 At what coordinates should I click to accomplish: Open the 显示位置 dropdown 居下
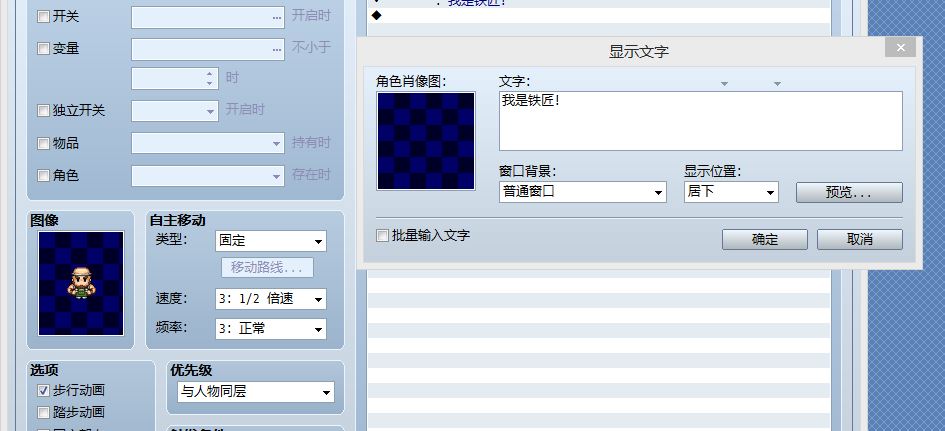[731, 192]
